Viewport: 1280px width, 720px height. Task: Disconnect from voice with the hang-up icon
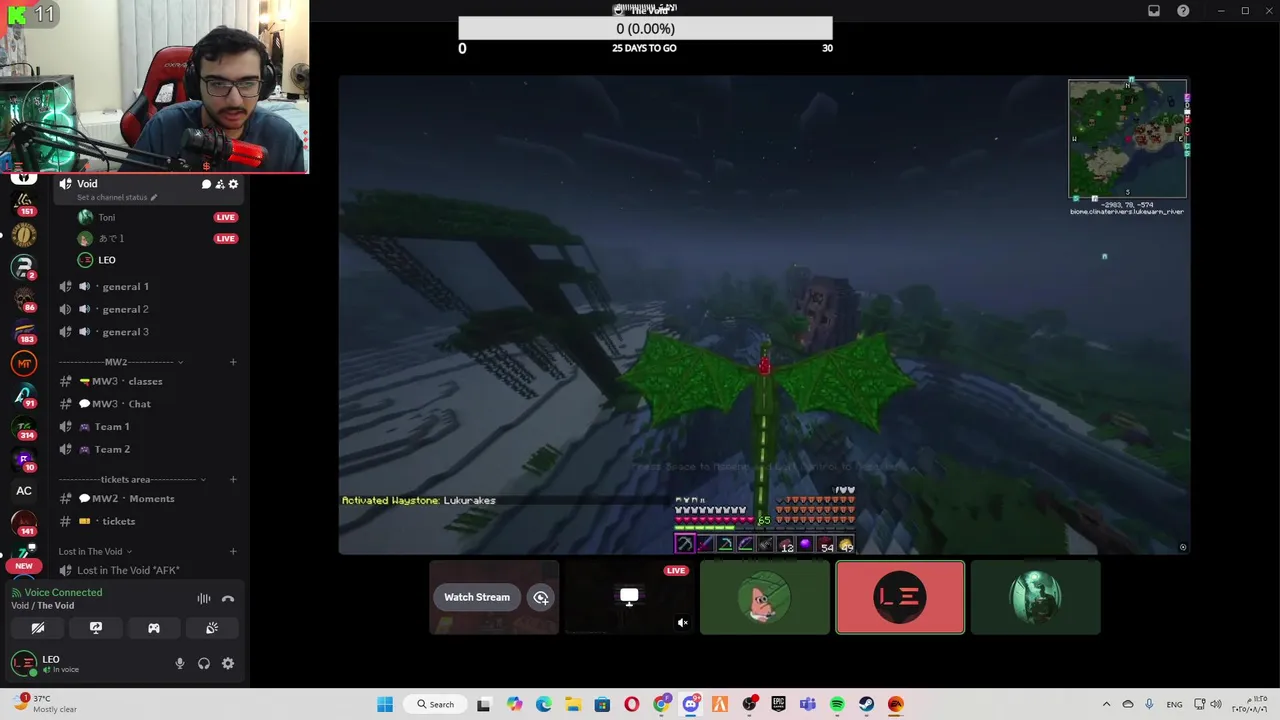228,598
